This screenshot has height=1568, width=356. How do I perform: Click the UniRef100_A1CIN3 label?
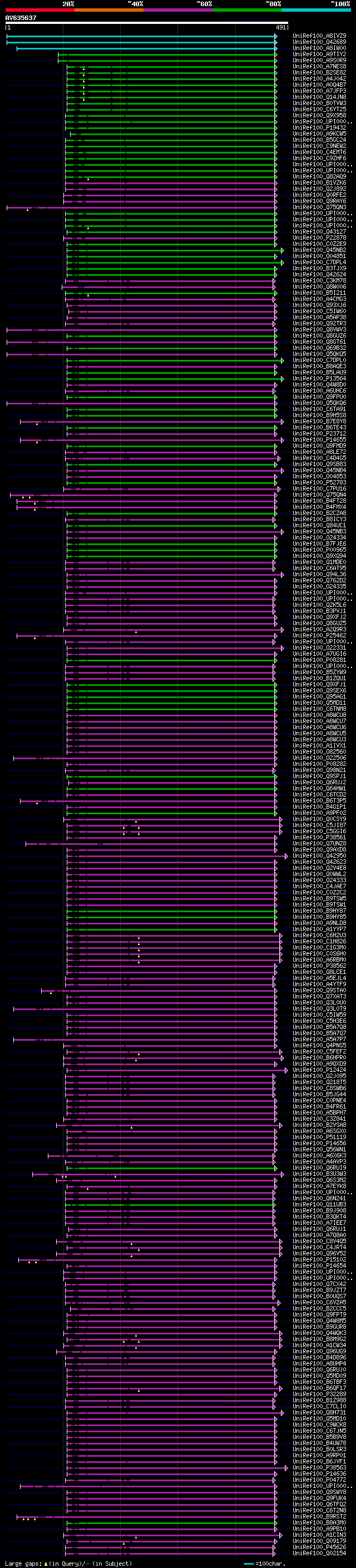[319, 1535]
